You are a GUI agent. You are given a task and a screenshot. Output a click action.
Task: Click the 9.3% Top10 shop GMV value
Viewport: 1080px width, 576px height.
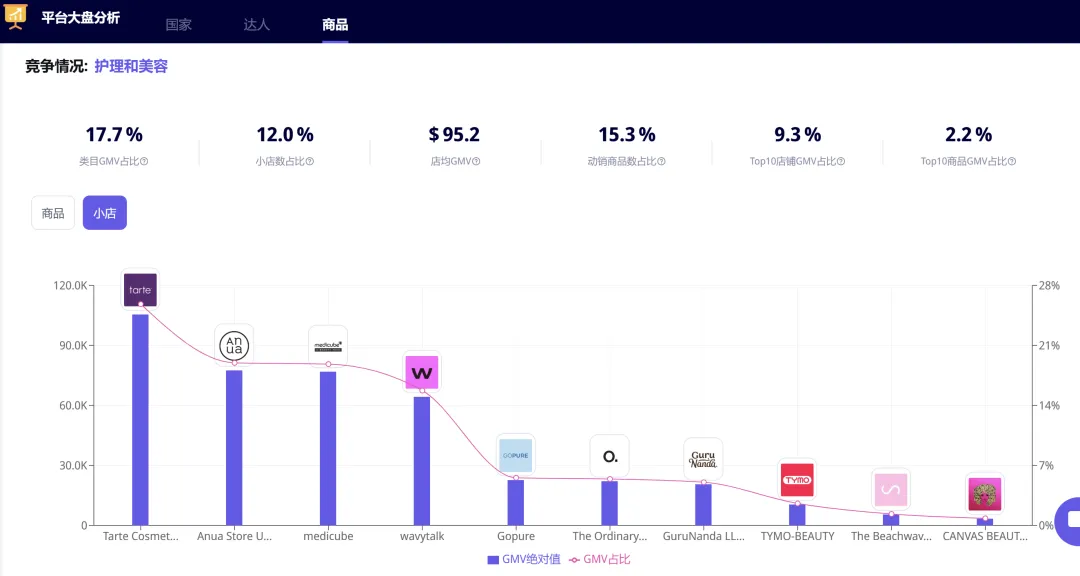(x=797, y=134)
